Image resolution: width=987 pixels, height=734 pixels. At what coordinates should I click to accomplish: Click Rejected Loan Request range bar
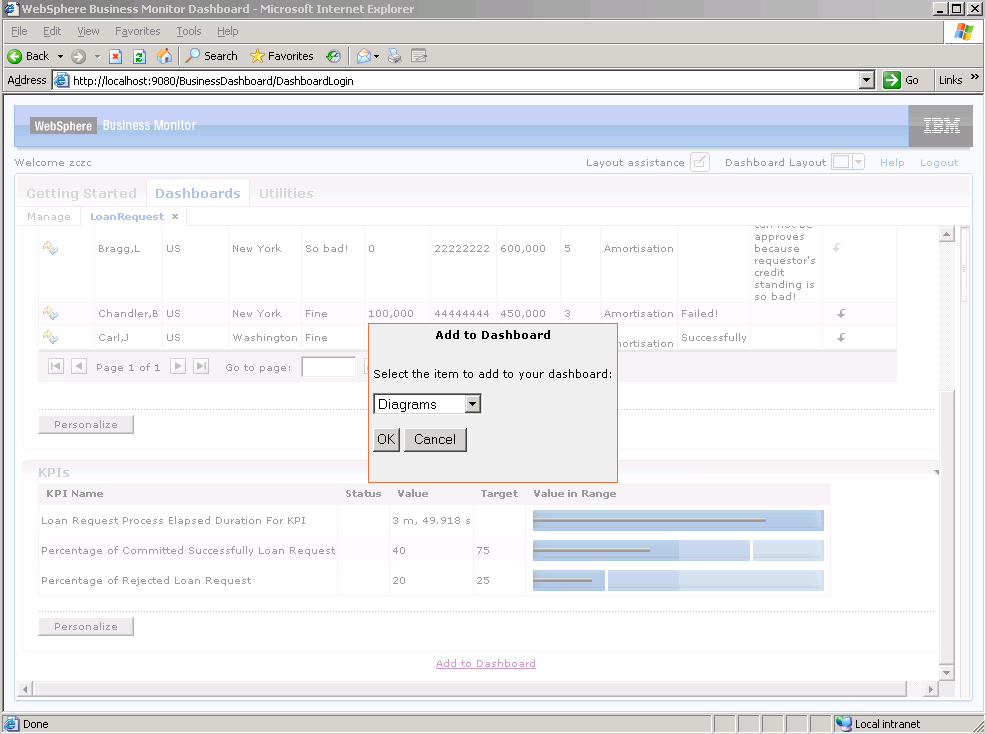pyautogui.click(x=678, y=580)
